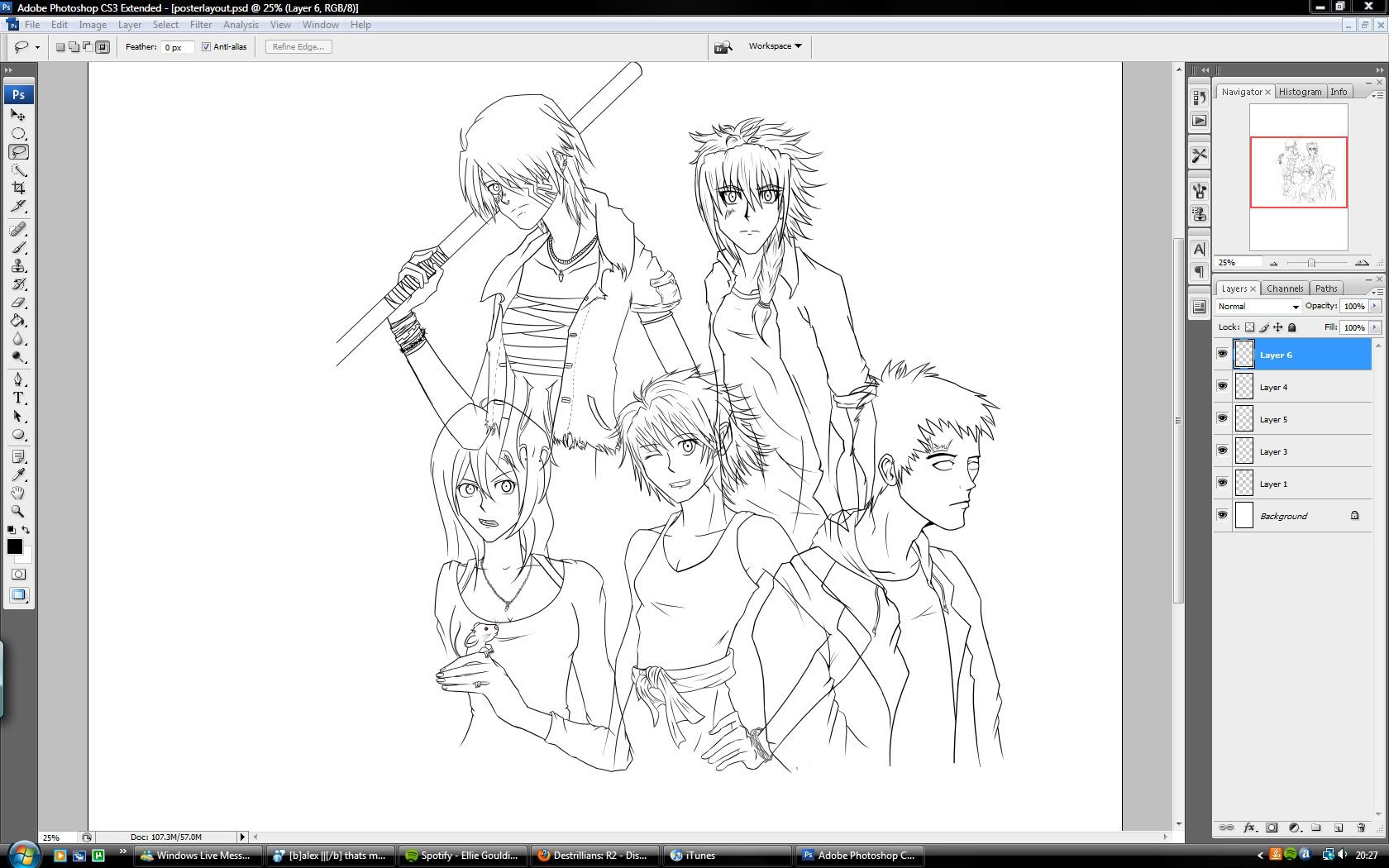Select the Eraser tool

(x=18, y=303)
